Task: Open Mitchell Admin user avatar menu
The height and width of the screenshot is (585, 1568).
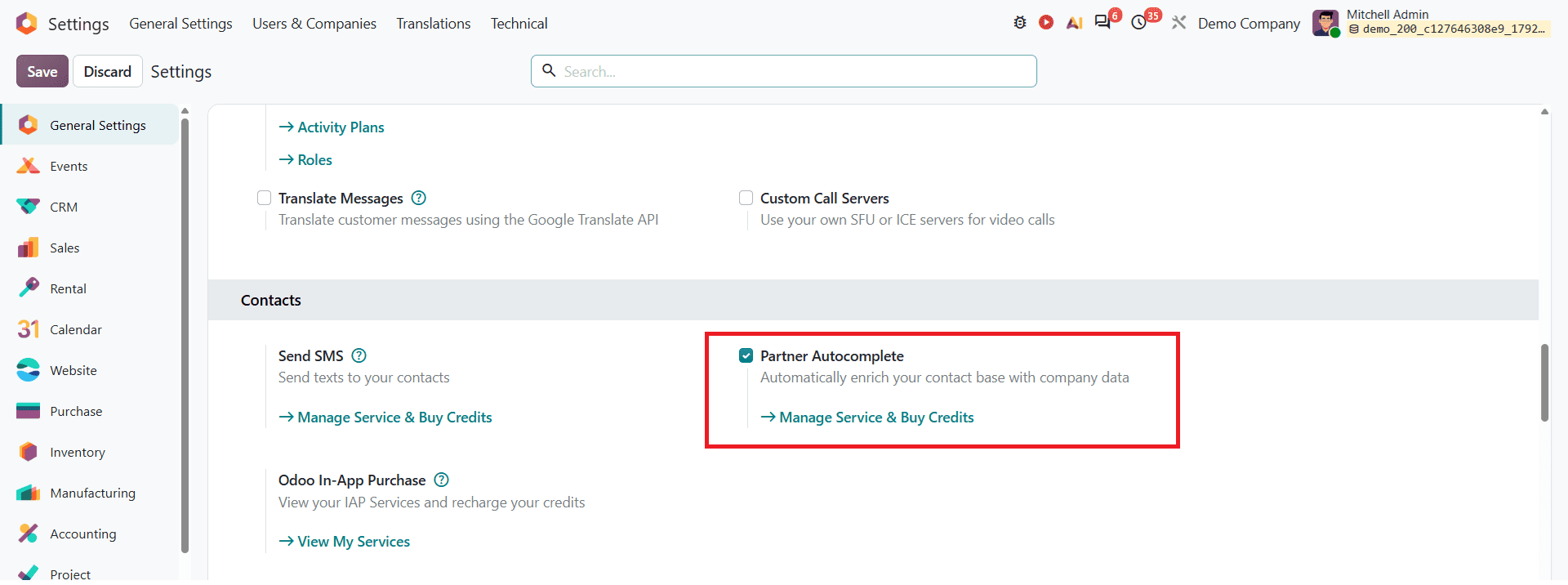Action: (x=1325, y=23)
